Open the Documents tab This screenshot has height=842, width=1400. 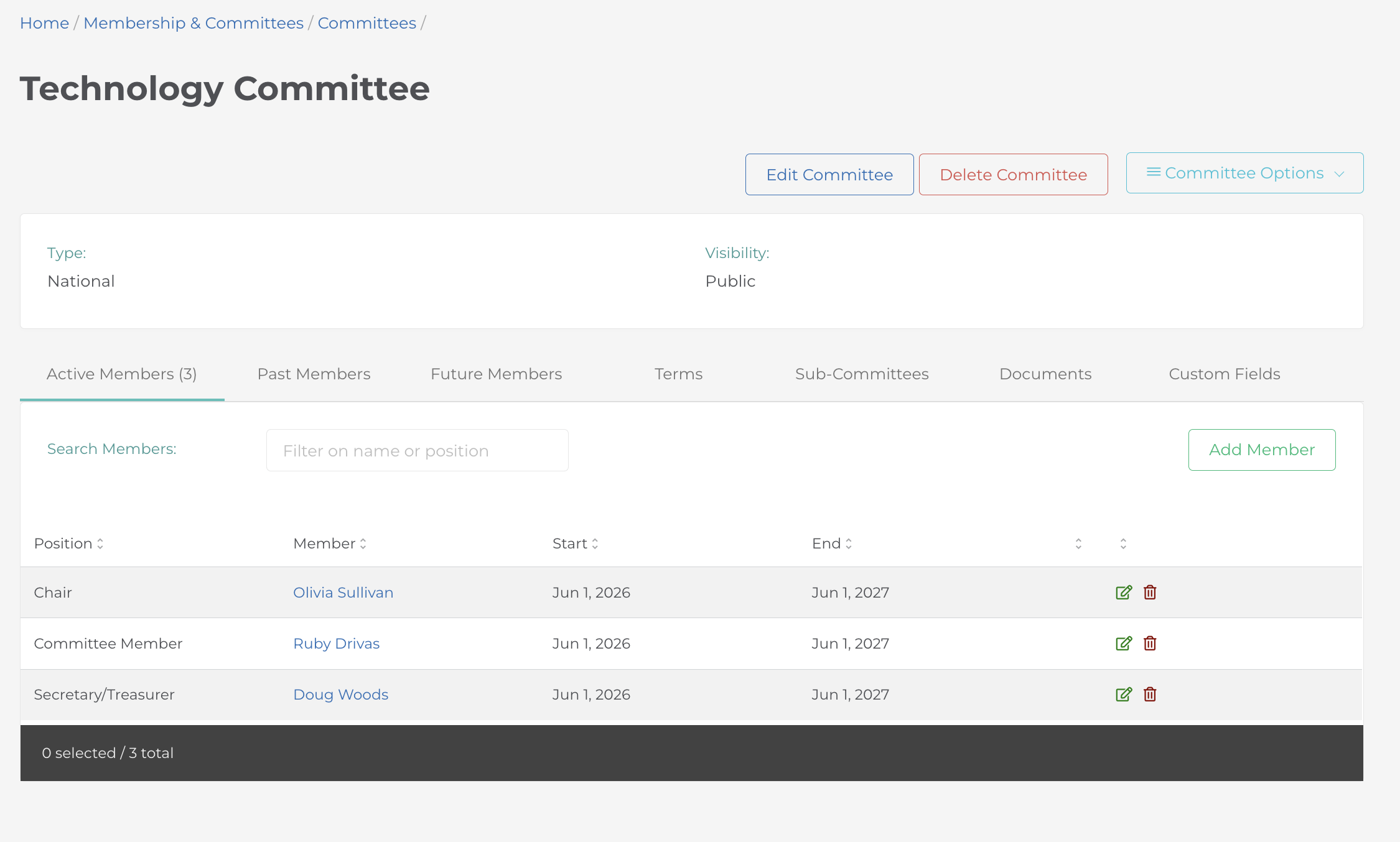click(x=1045, y=374)
